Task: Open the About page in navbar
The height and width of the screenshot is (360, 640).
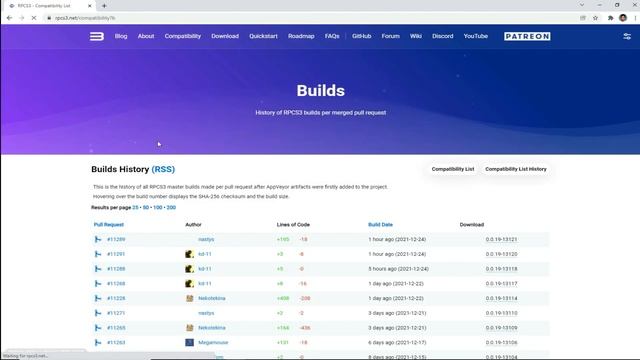Action: (x=146, y=36)
